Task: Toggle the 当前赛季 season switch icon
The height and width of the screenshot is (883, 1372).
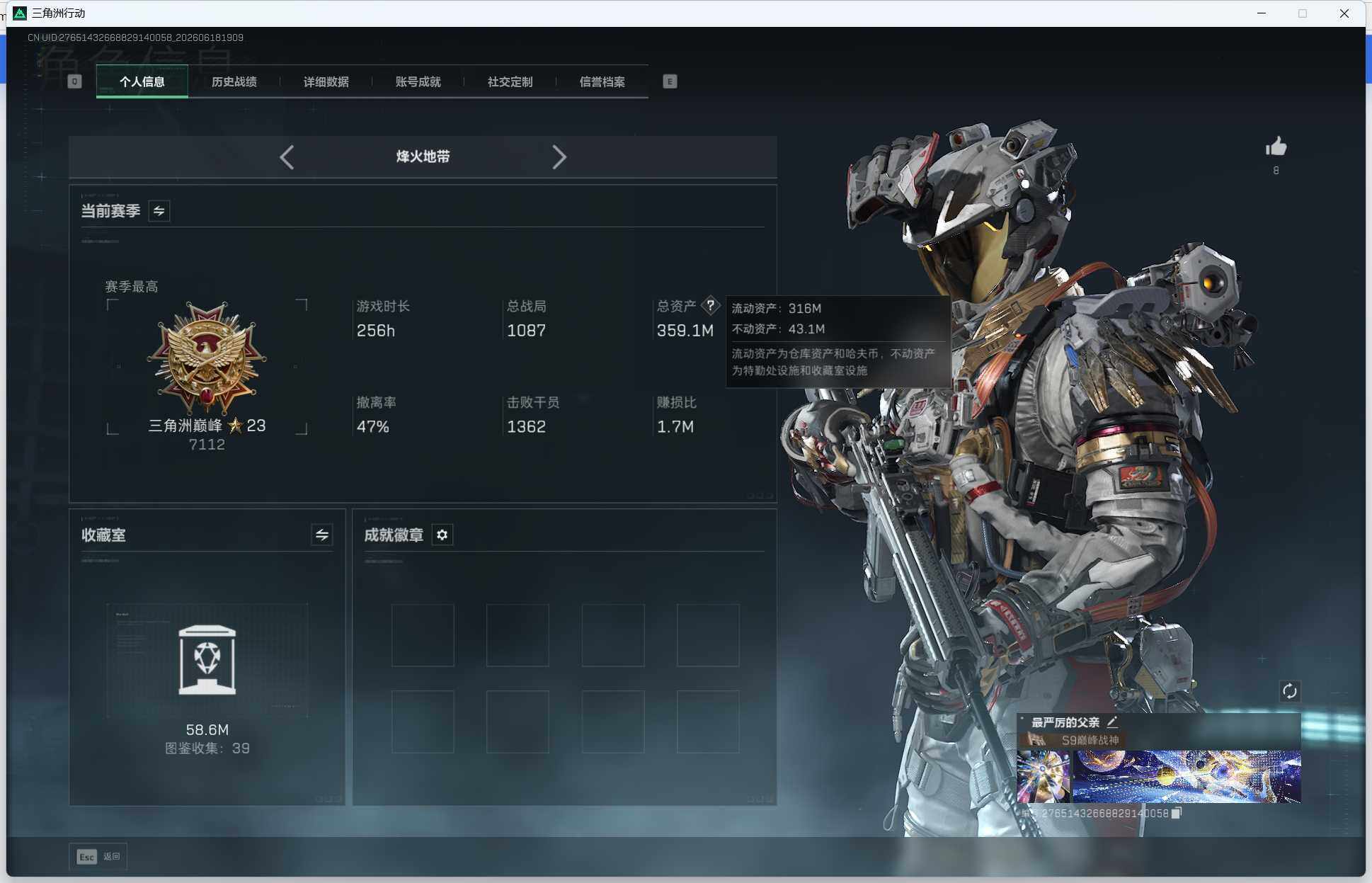Action: [x=159, y=211]
